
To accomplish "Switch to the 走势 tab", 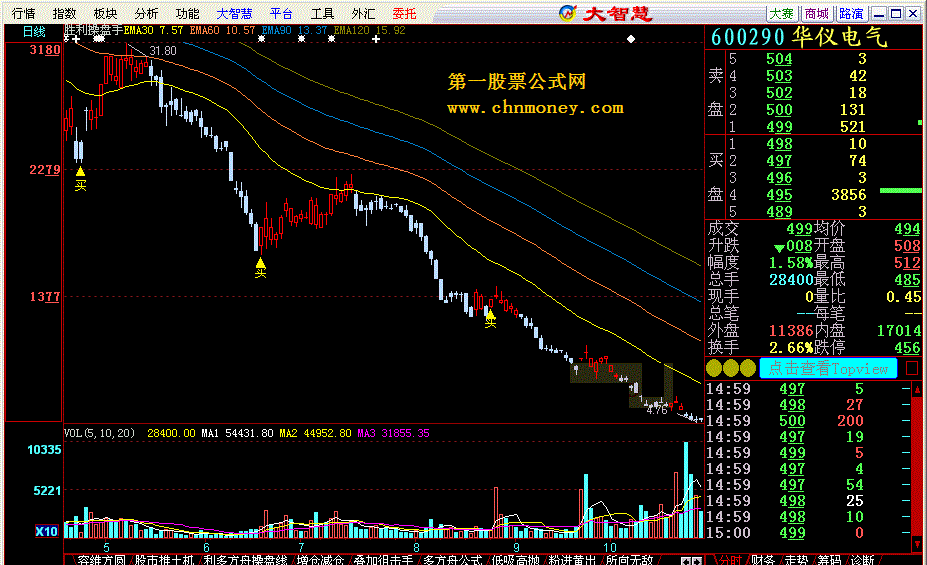I will (x=796, y=560).
